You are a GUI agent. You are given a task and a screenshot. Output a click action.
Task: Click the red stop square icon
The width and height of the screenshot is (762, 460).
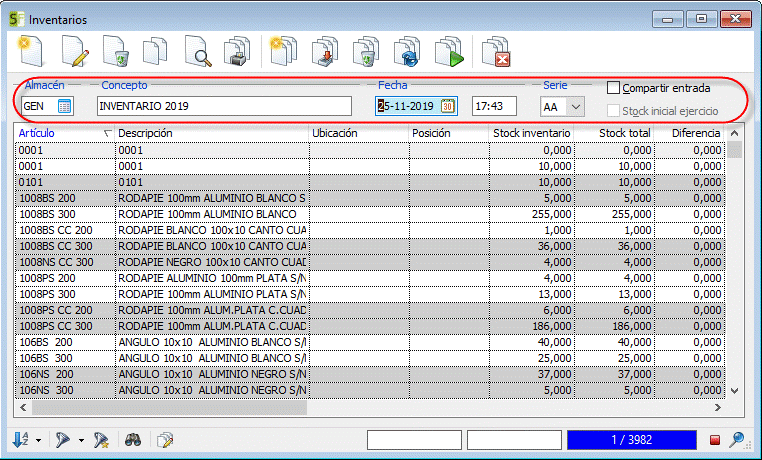(x=715, y=440)
